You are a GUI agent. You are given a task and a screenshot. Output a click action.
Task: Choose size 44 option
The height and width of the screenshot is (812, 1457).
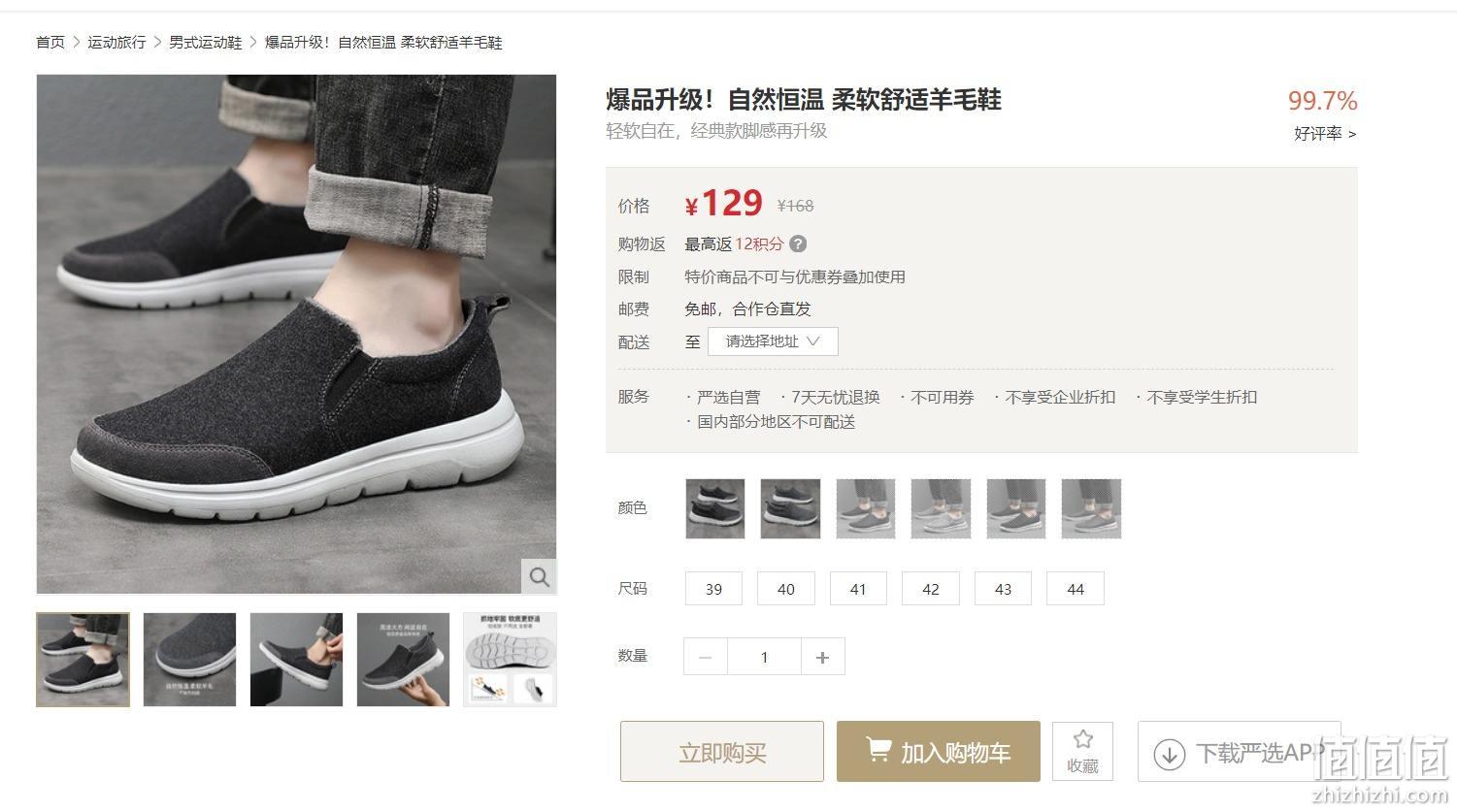[x=1075, y=589]
